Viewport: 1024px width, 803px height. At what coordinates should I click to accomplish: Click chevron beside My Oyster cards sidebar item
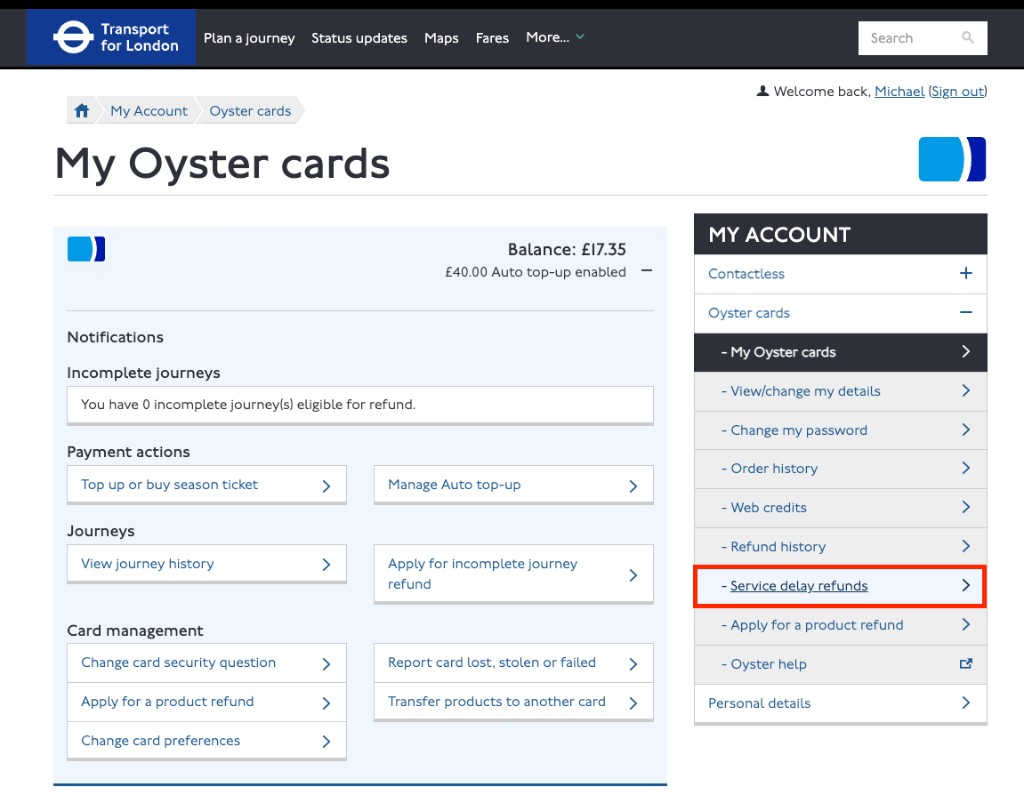click(x=966, y=351)
